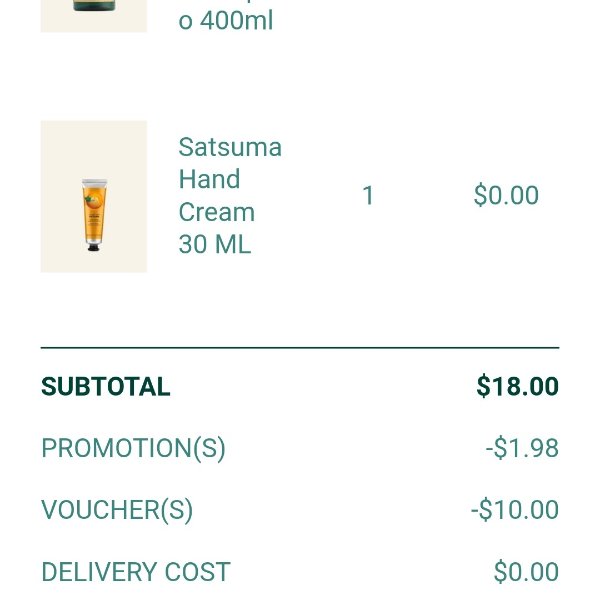Tap the $0.00 delivery cost amount

pyautogui.click(x=526, y=573)
